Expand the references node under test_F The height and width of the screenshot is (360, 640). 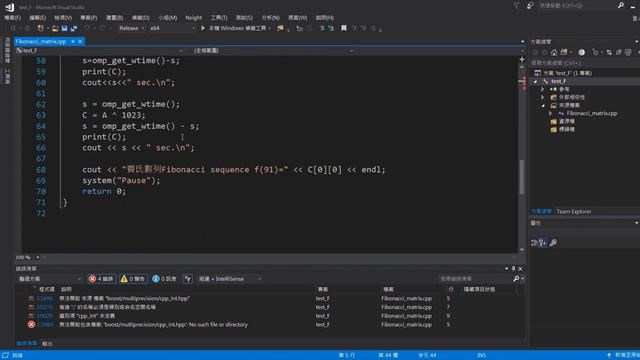pyautogui.click(x=542, y=89)
